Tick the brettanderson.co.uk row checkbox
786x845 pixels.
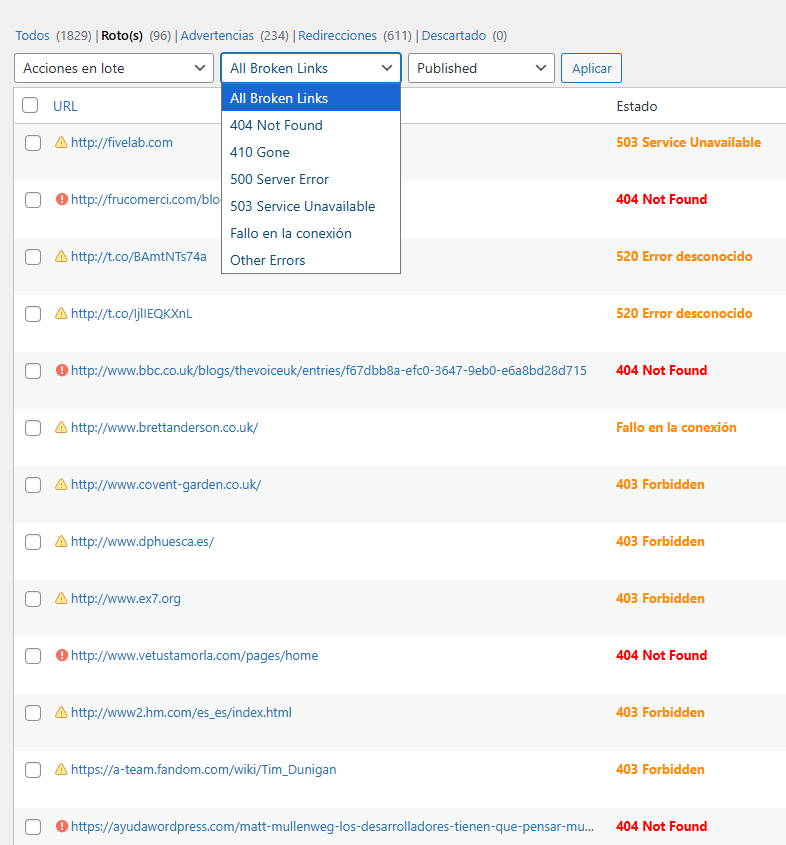pos(33,428)
